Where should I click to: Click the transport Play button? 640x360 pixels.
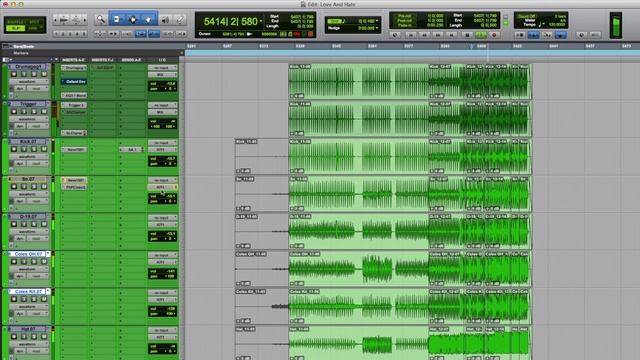481,35
